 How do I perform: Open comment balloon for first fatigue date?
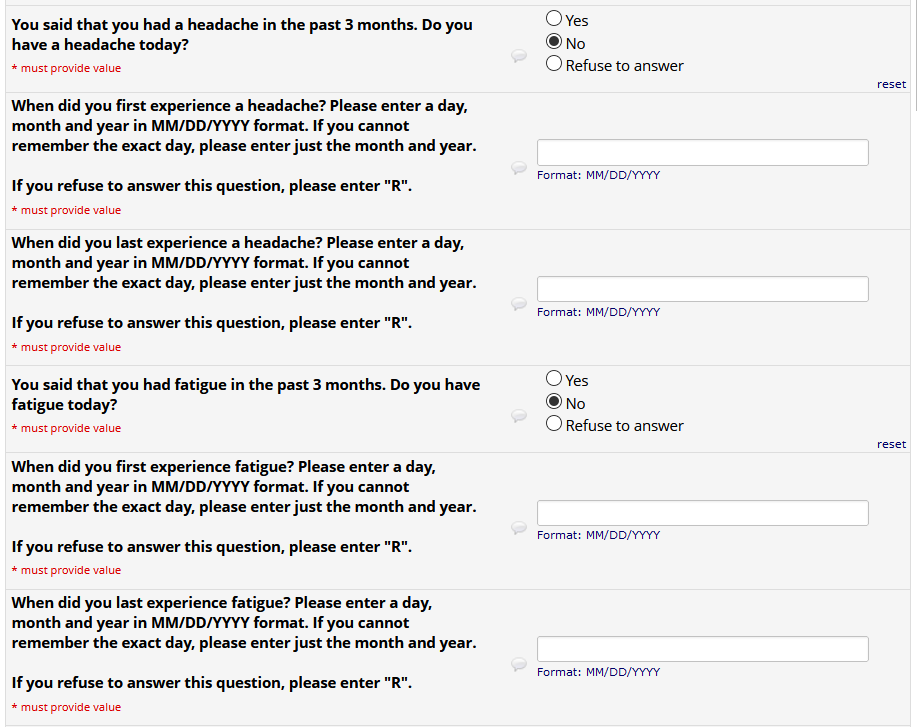coord(519,528)
